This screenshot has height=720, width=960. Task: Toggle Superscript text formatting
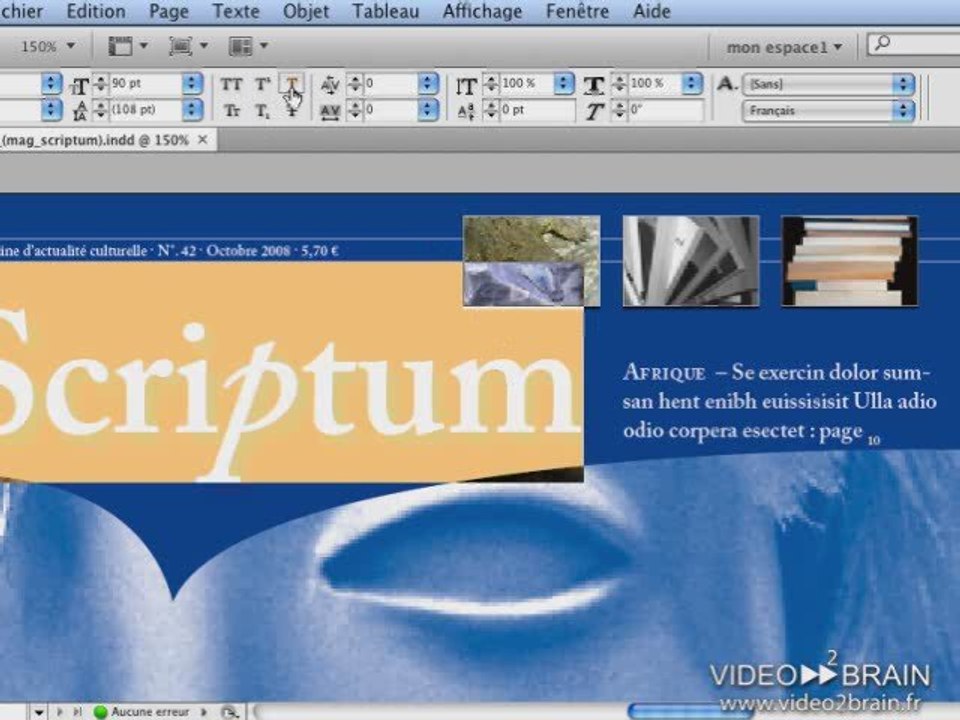click(263, 84)
